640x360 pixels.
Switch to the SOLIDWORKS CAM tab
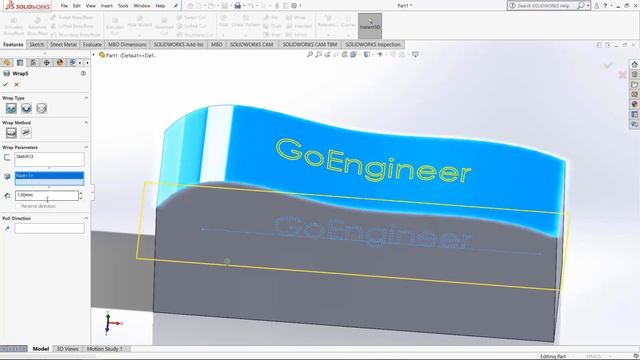[251, 44]
